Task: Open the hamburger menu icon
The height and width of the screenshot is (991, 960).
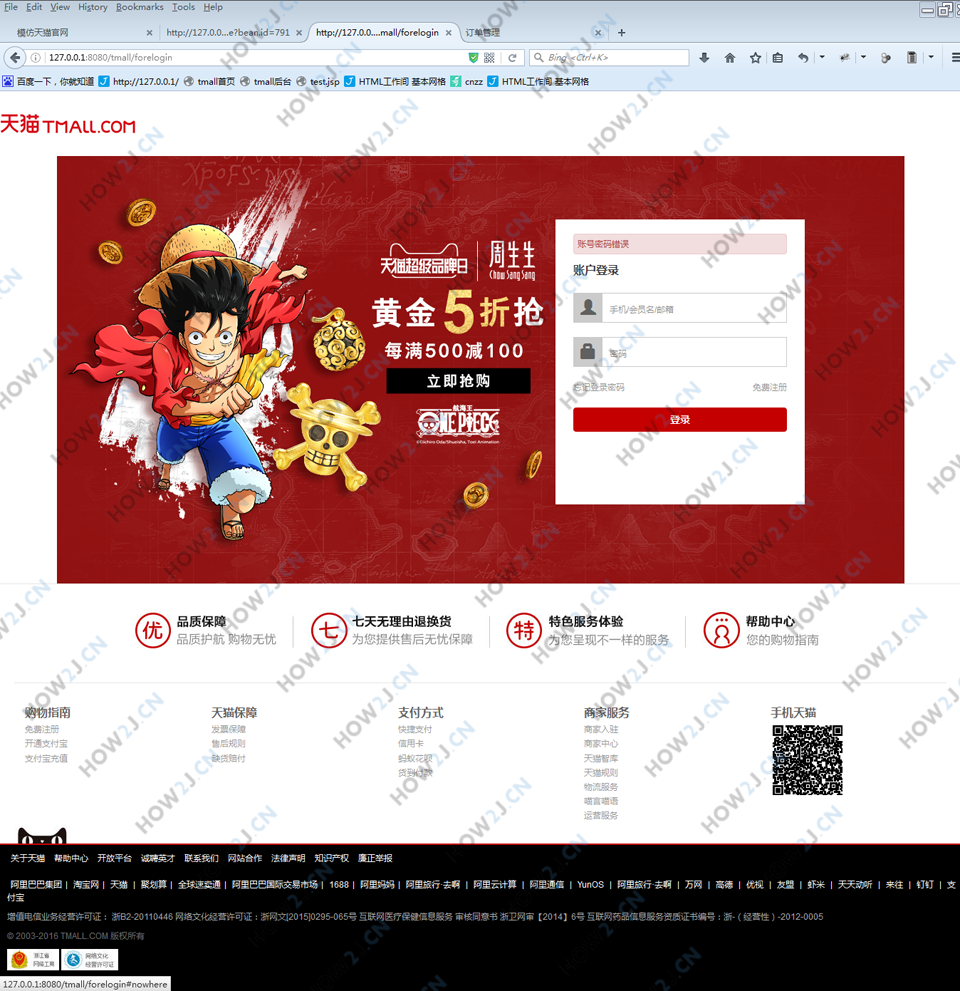Action: (x=955, y=58)
